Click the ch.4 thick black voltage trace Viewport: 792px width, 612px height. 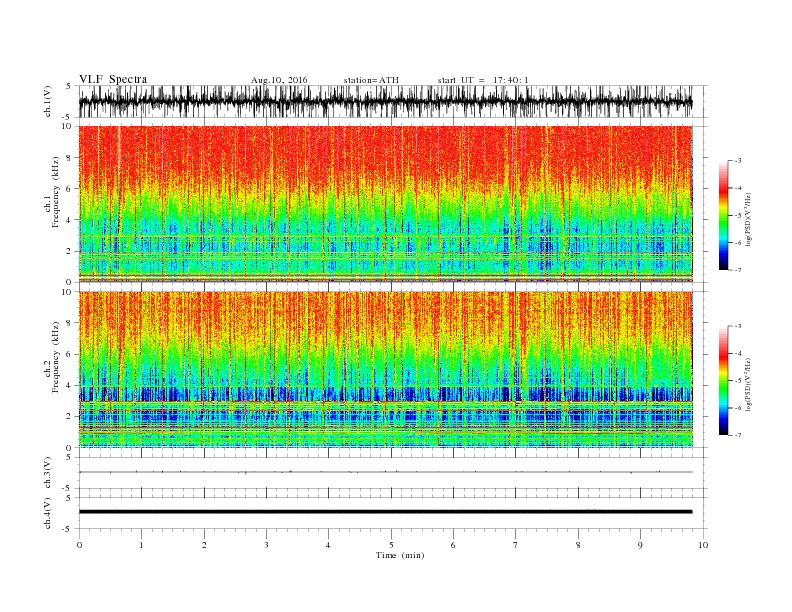click(x=385, y=512)
